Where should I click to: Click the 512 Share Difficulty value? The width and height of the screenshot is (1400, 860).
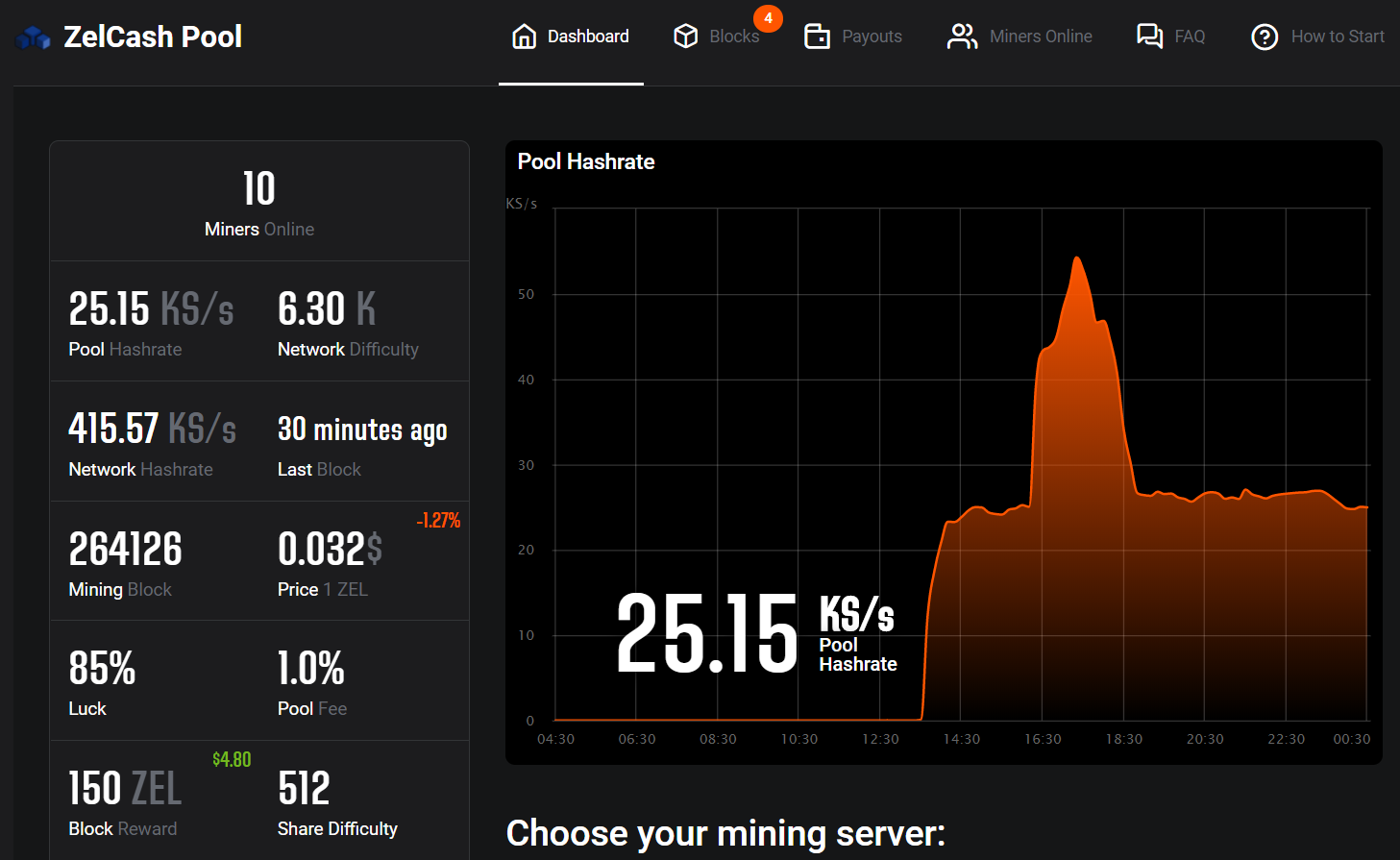(x=304, y=789)
